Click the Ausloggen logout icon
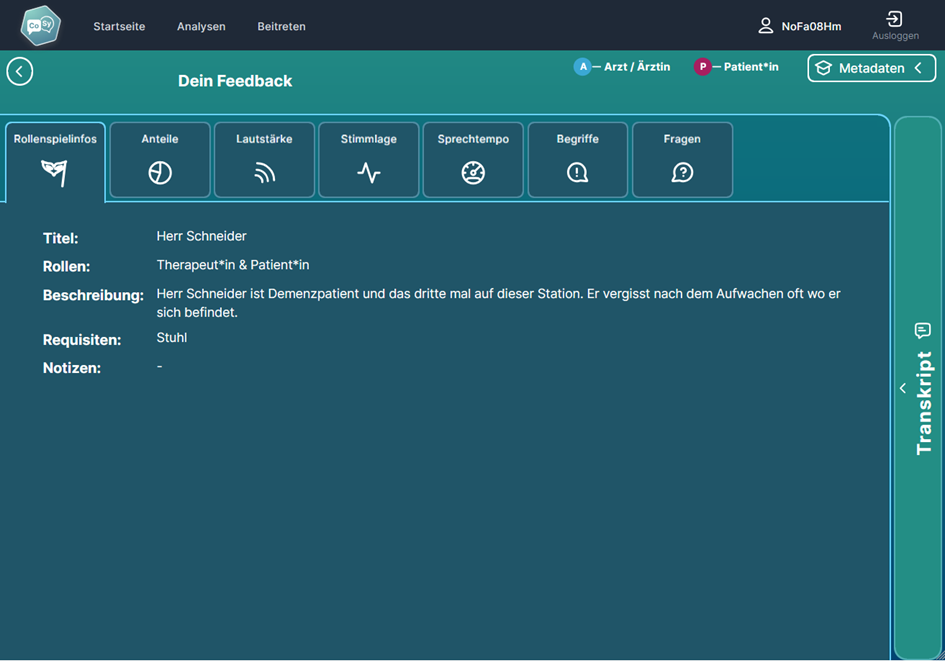This screenshot has width=945, height=661. 894,19
